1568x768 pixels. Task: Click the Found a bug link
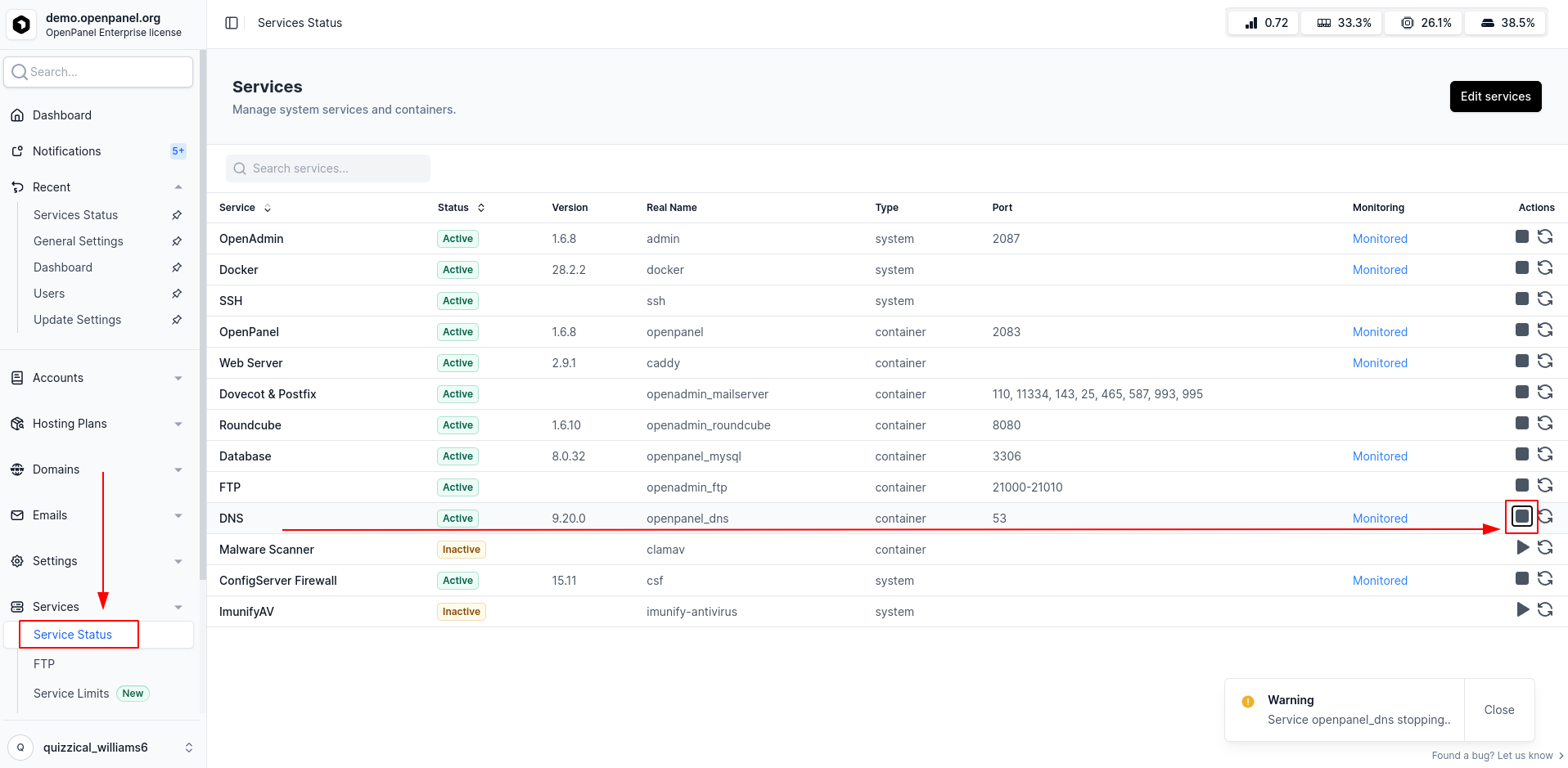point(1498,756)
